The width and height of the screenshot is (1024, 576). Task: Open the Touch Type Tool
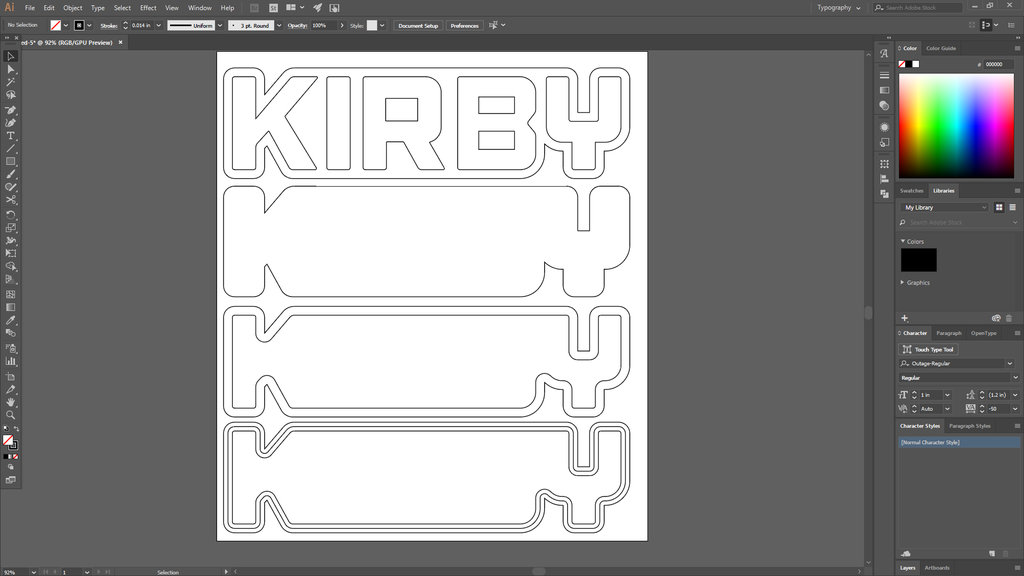coord(928,349)
